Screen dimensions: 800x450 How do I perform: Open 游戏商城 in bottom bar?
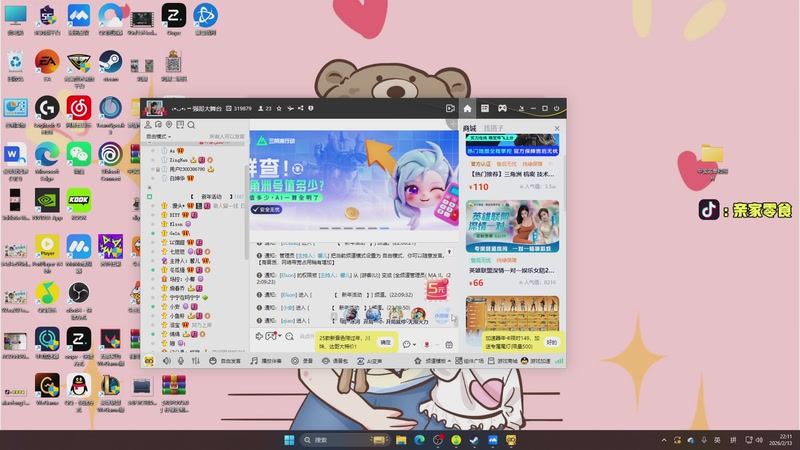(503, 361)
